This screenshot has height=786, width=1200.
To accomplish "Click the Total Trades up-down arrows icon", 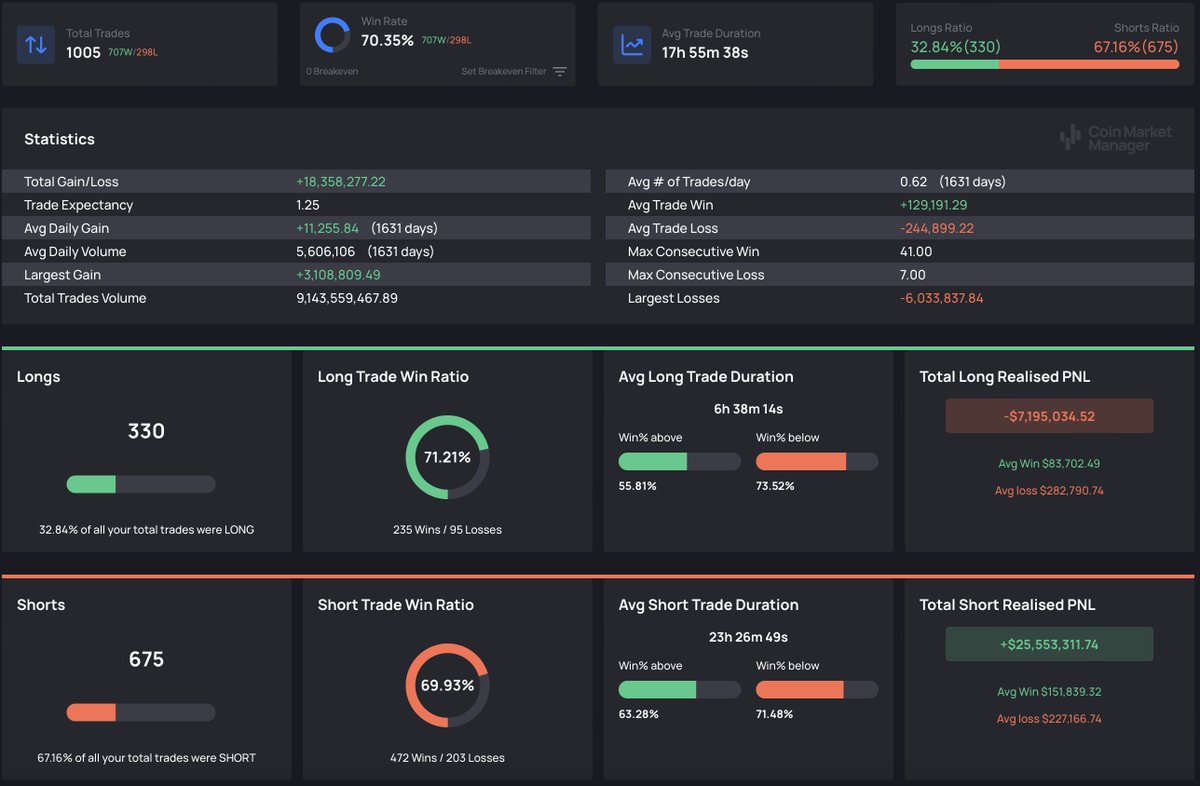I will click(36, 45).
